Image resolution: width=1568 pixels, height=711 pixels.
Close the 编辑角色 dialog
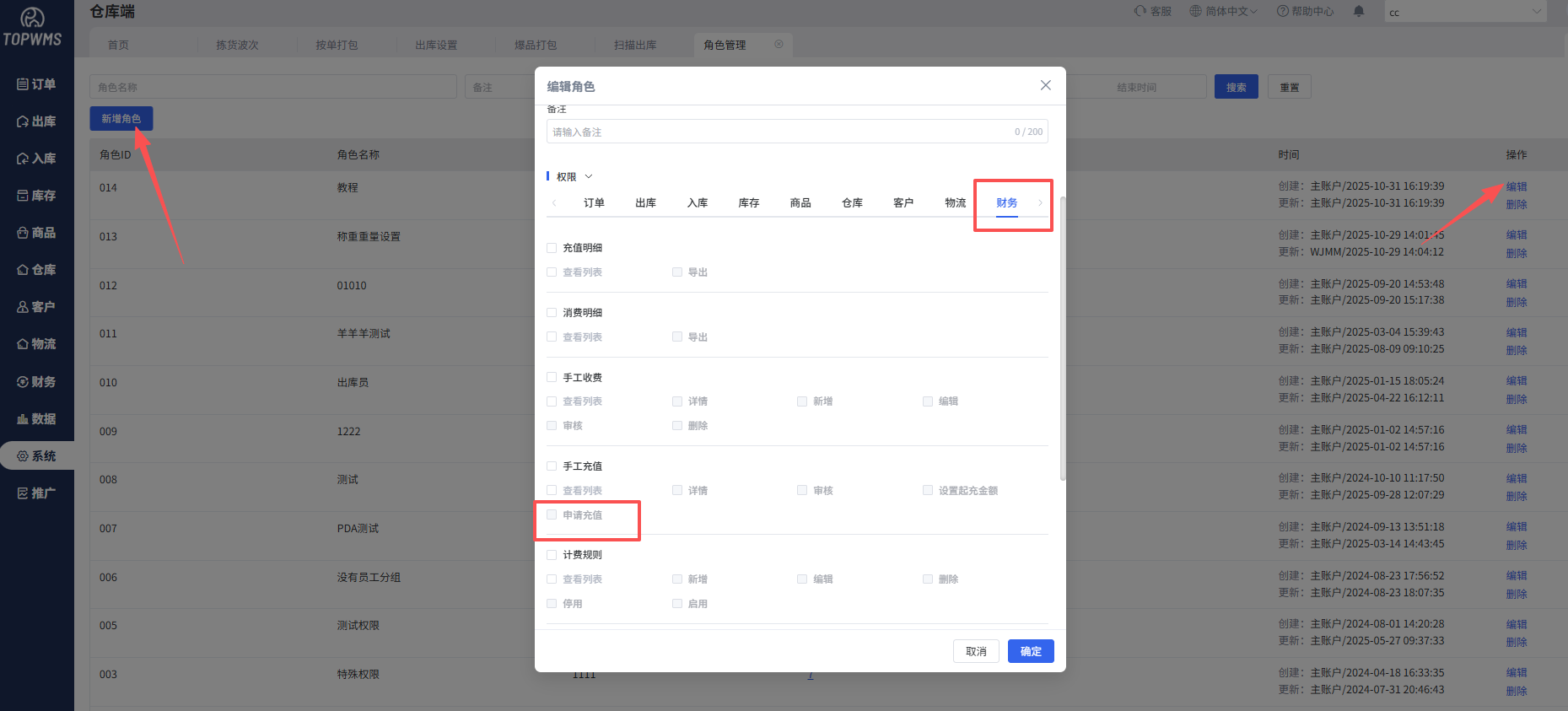(1046, 85)
